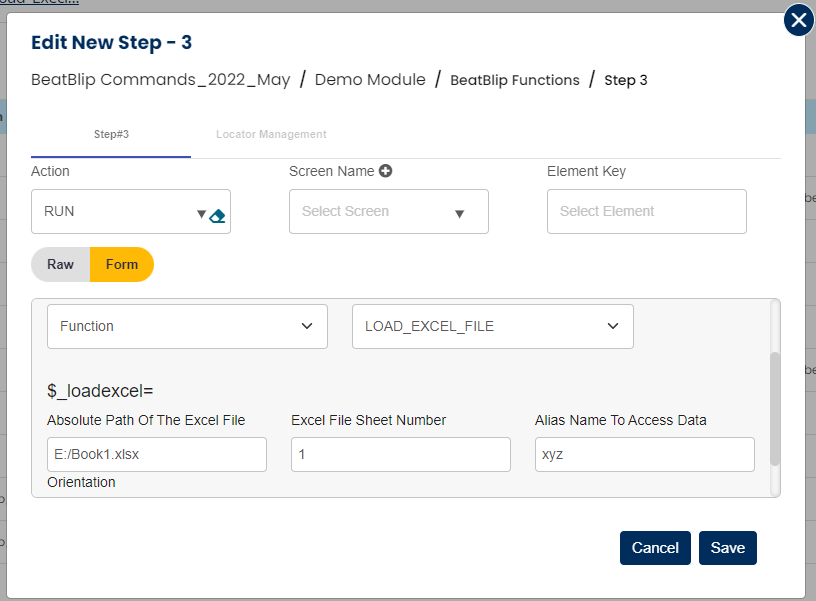Open the Locator Management tab
Image resolution: width=816 pixels, height=601 pixels.
click(x=271, y=134)
